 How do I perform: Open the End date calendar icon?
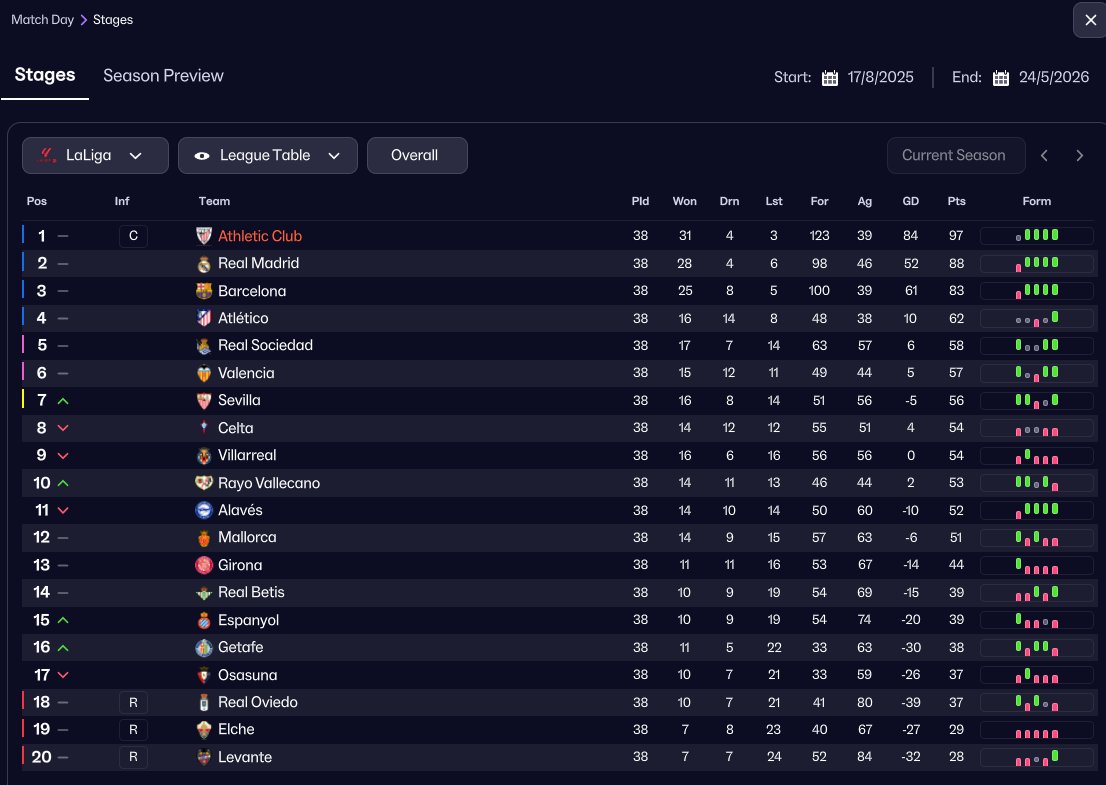coord(1001,78)
